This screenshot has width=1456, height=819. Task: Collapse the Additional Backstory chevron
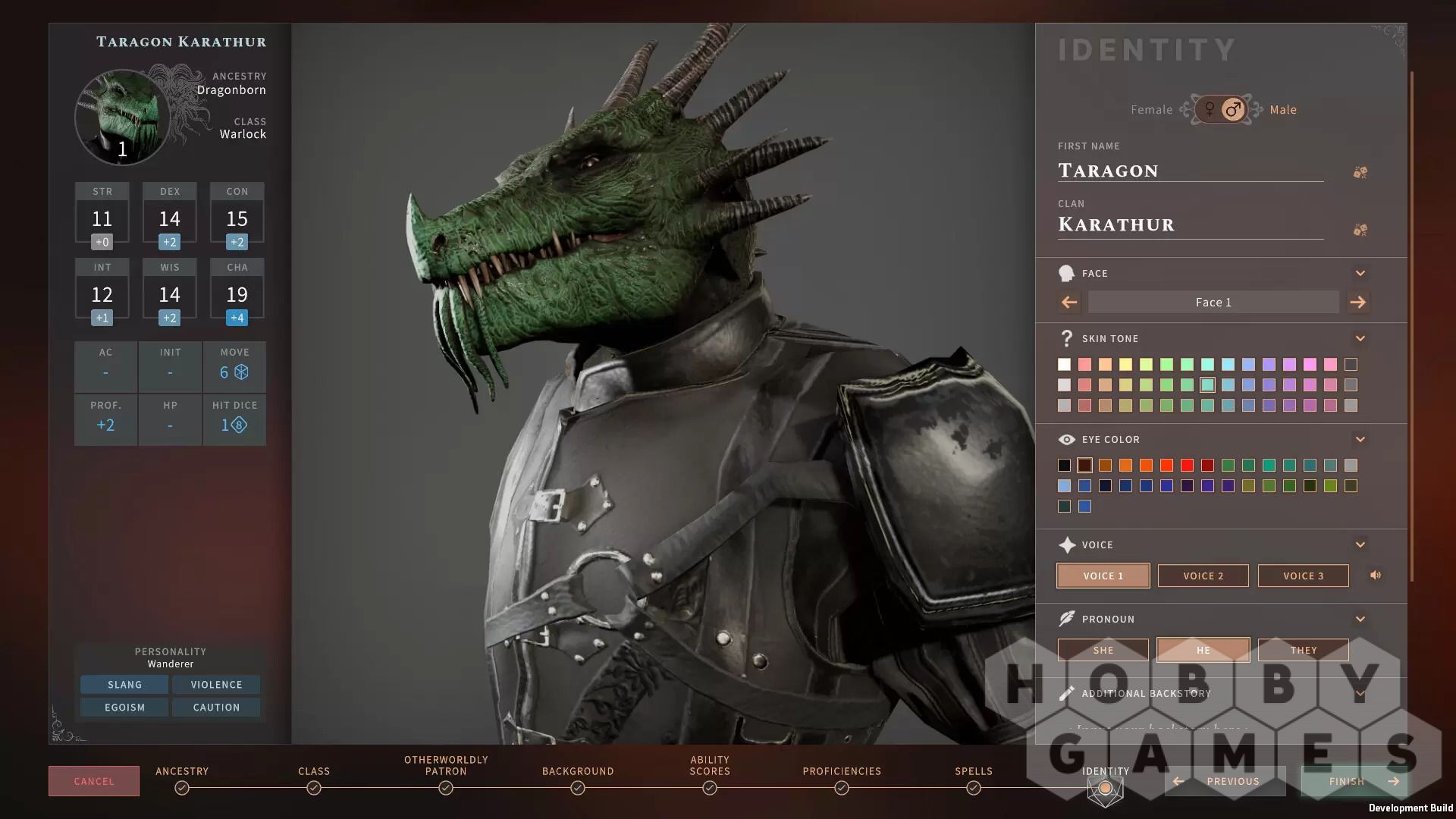click(x=1360, y=693)
